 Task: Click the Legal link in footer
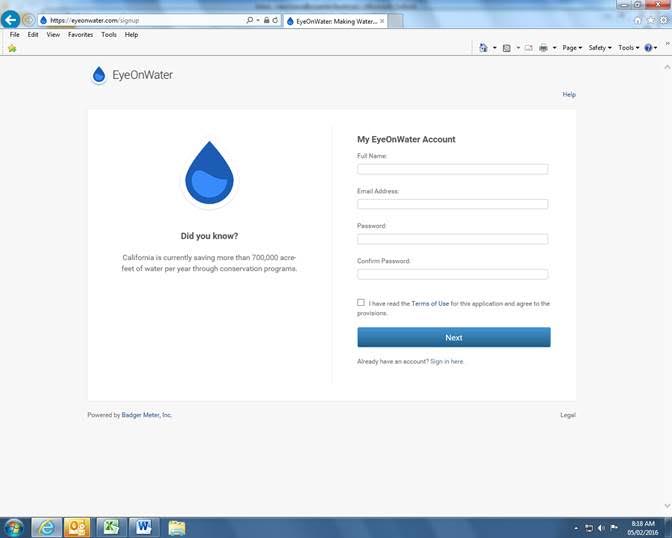point(568,415)
